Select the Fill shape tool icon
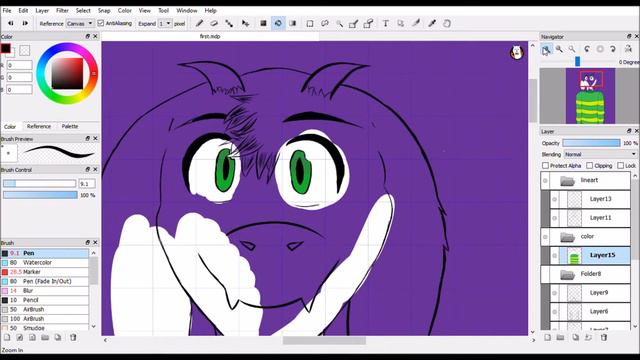Image resolution: width=640 pixels, height=360 pixels. pos(263,23)
